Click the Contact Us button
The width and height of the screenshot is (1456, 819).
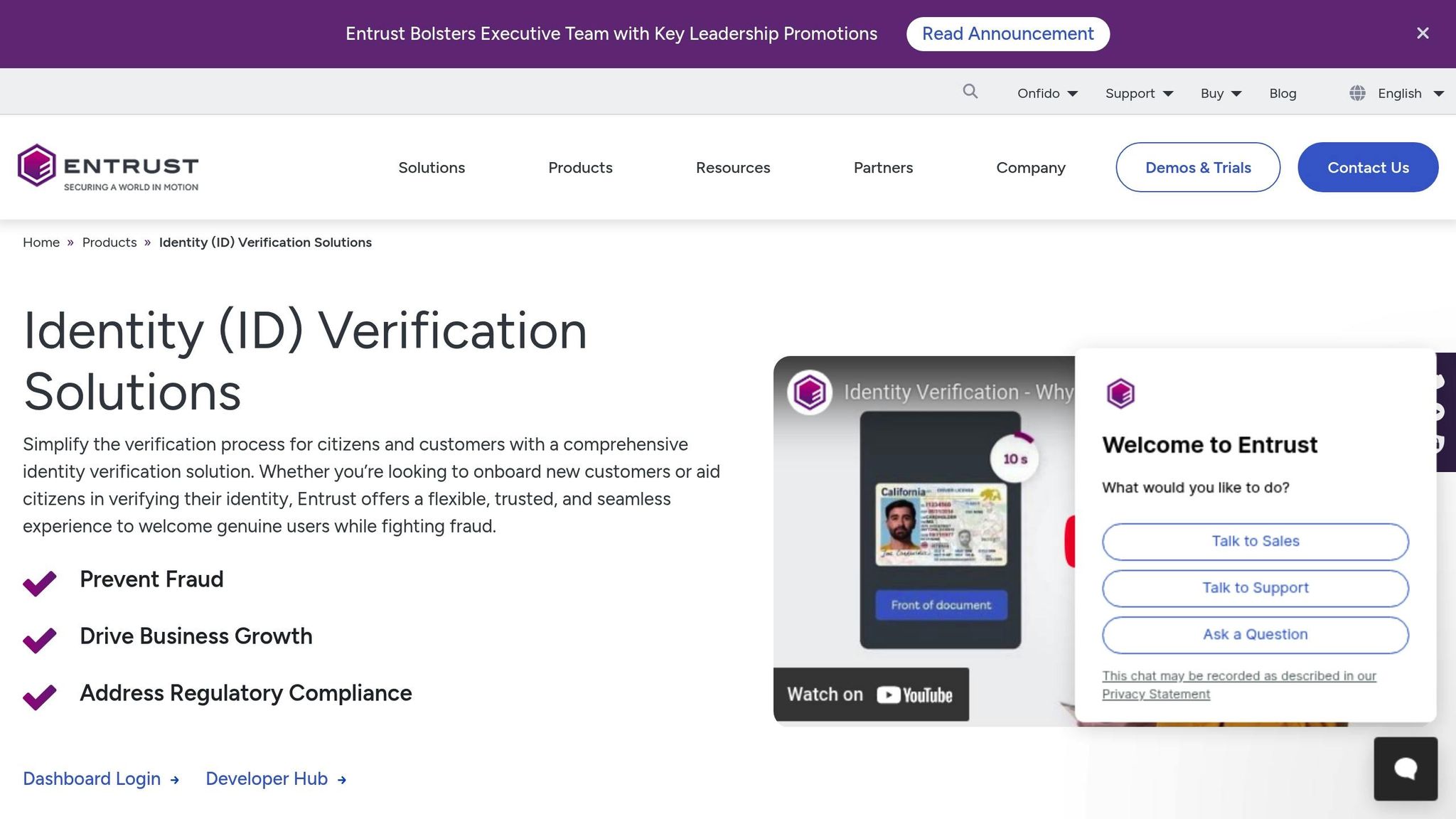(x=1368, y=167)
